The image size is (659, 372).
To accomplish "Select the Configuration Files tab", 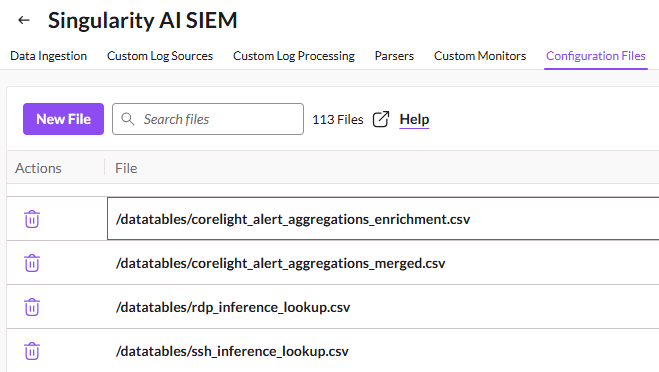I will (x=596, y=56).
